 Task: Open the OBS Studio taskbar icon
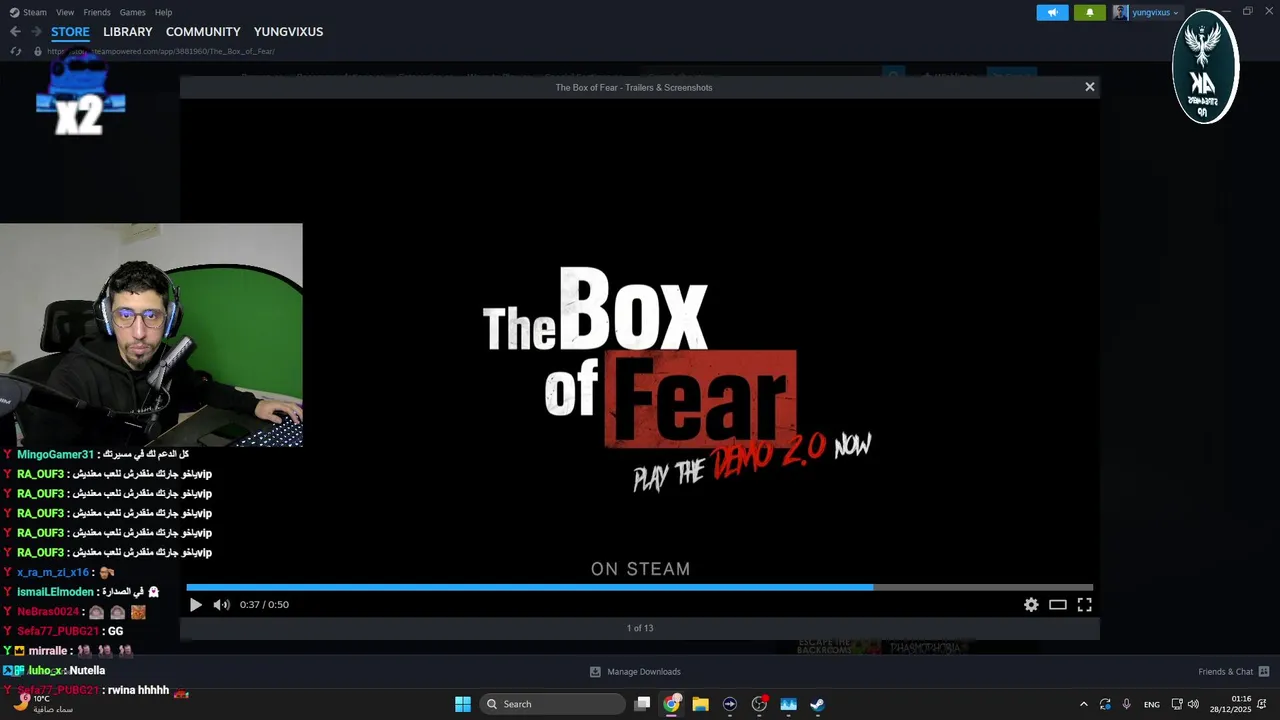[x=759, y=704]
